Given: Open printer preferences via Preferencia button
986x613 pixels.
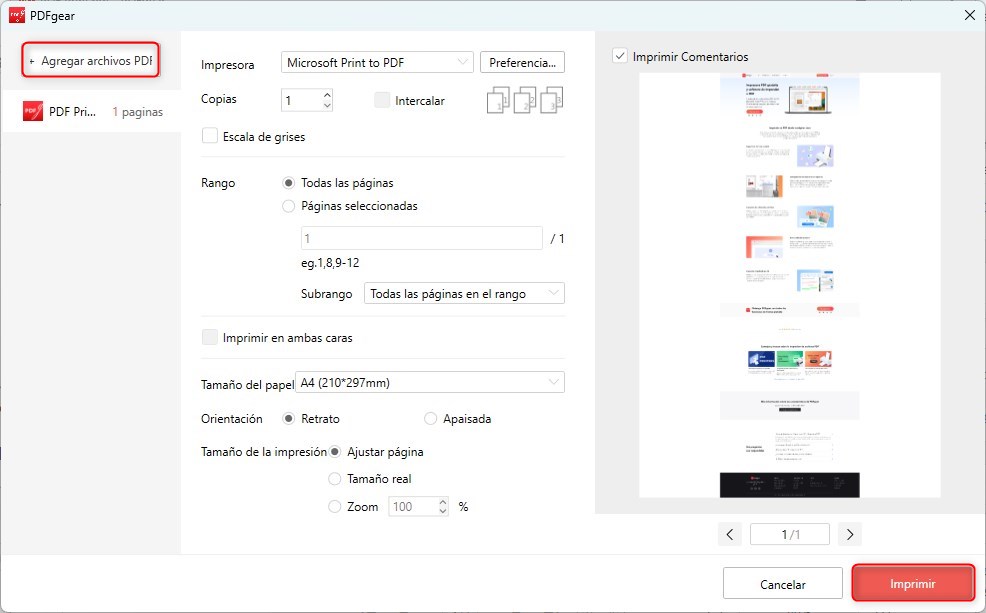Looking at the screenshot, I should [x=522, y=62].
